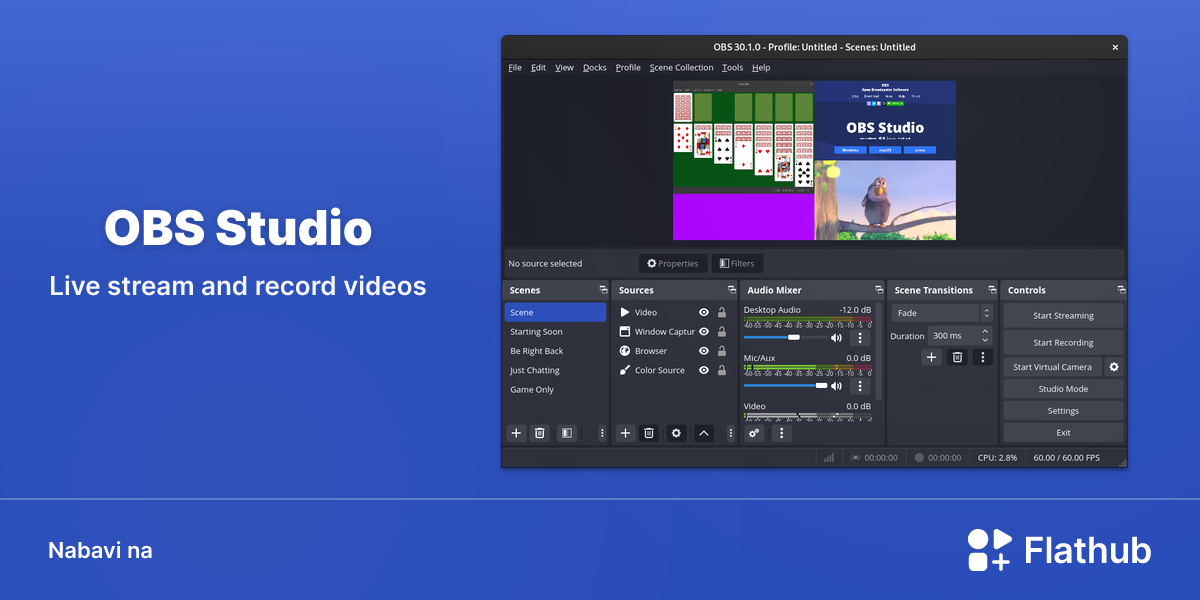
Task: Open the Edit menu
Action: [538, 68]
